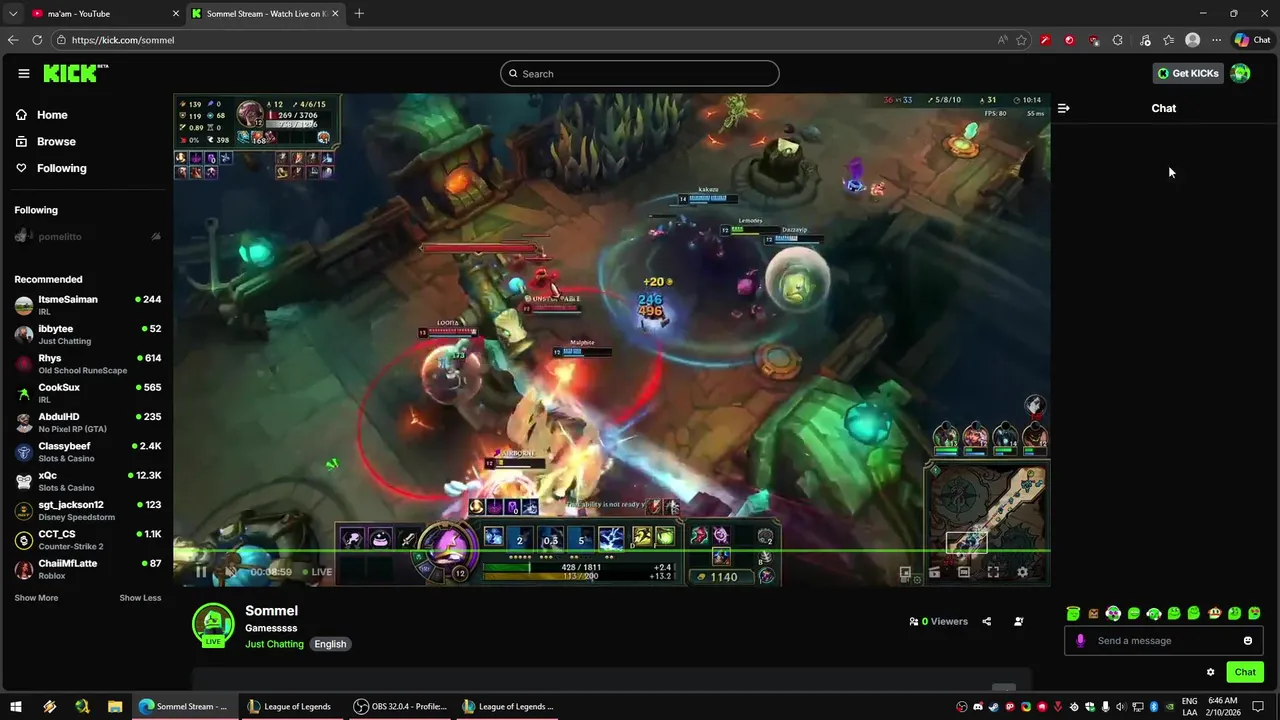Viewport: 1280px width, 720px height.
Task: Click the English language tag
Action: click(330, 644)
